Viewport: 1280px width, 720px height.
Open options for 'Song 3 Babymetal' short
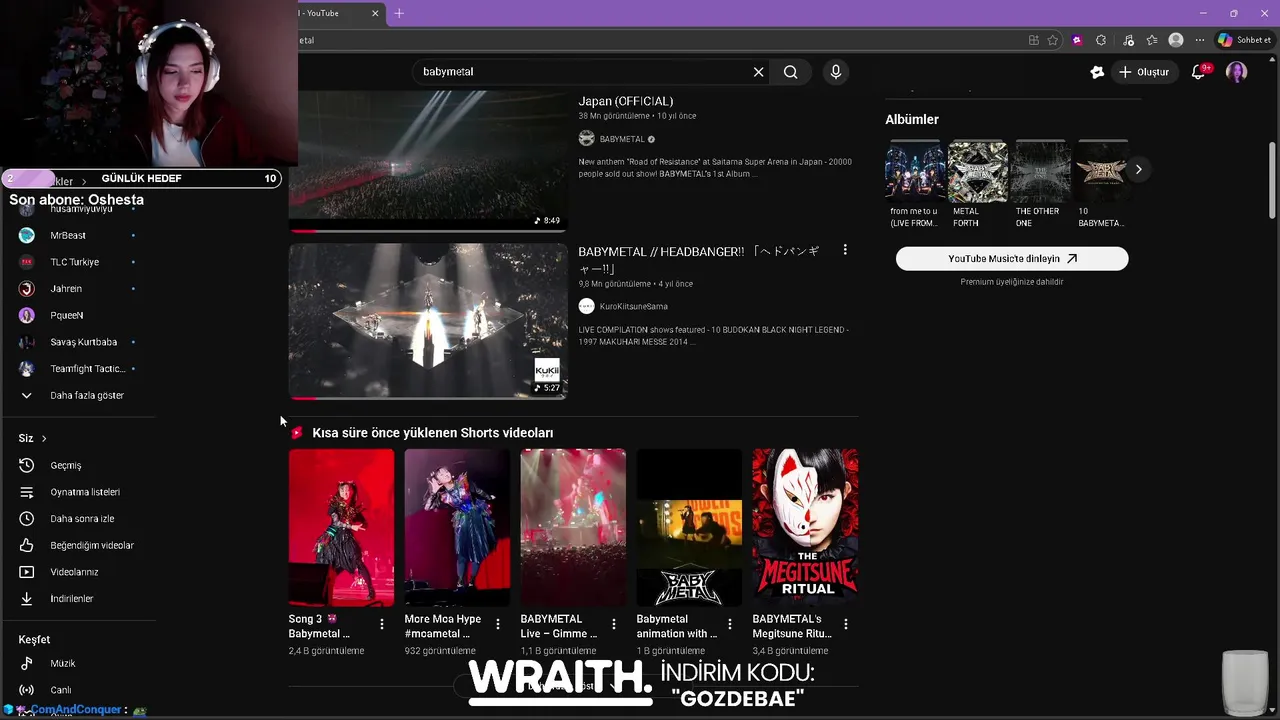[382, 624]
